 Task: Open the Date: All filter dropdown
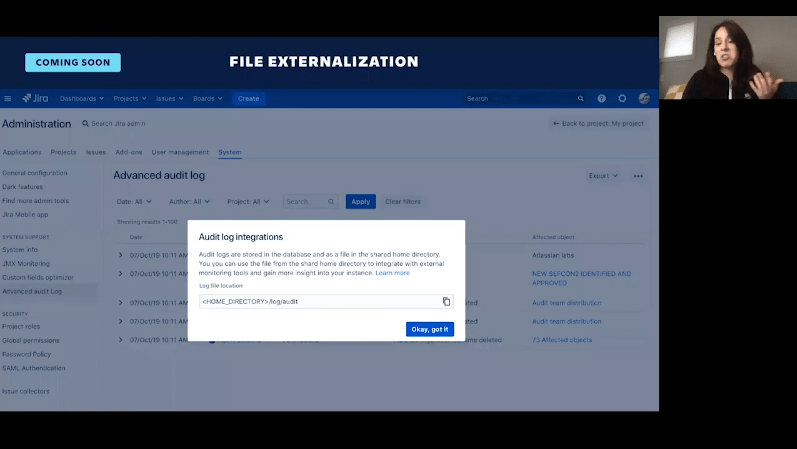(134, 201)
